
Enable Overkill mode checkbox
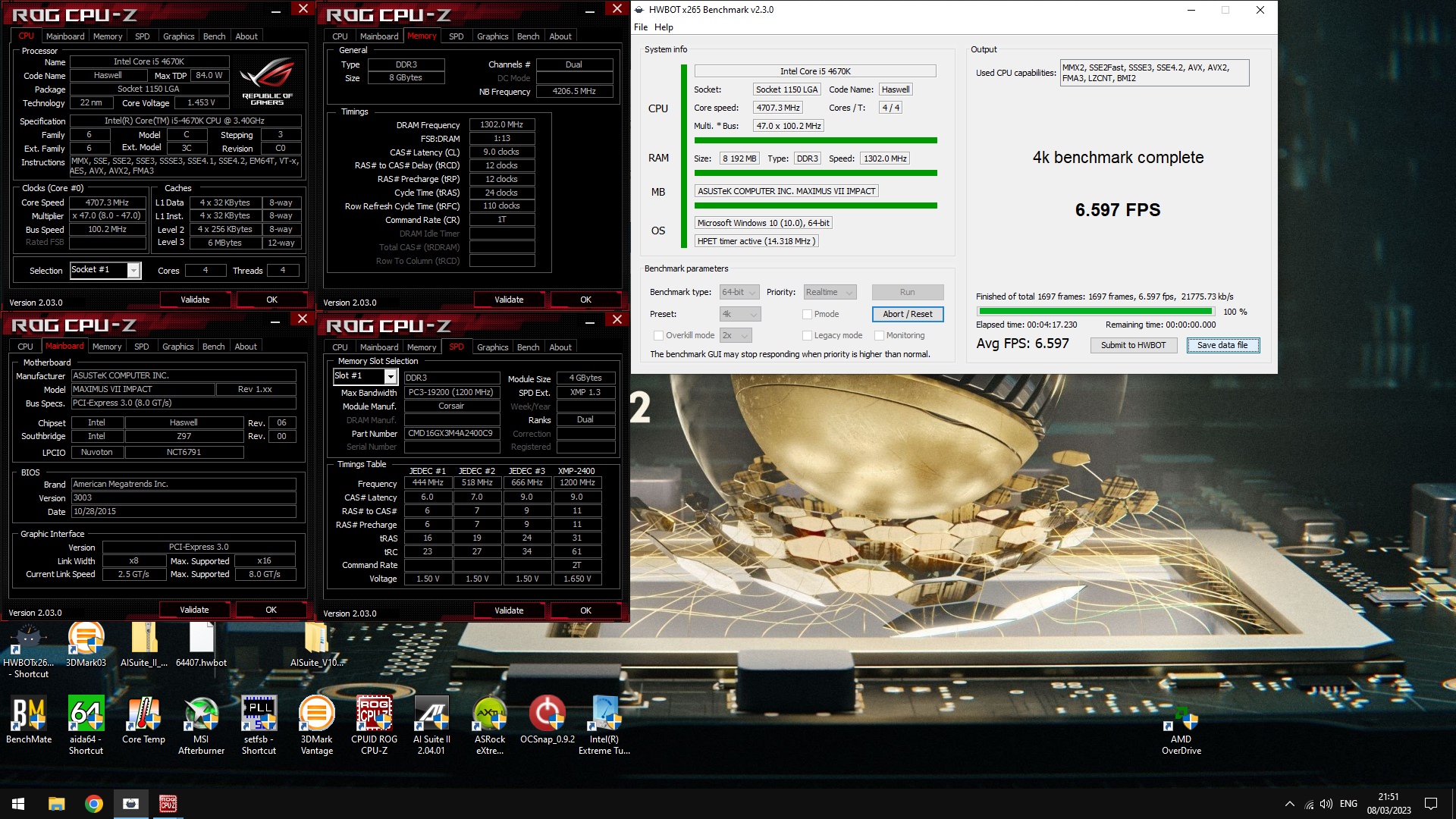click(x=658, y=335)
